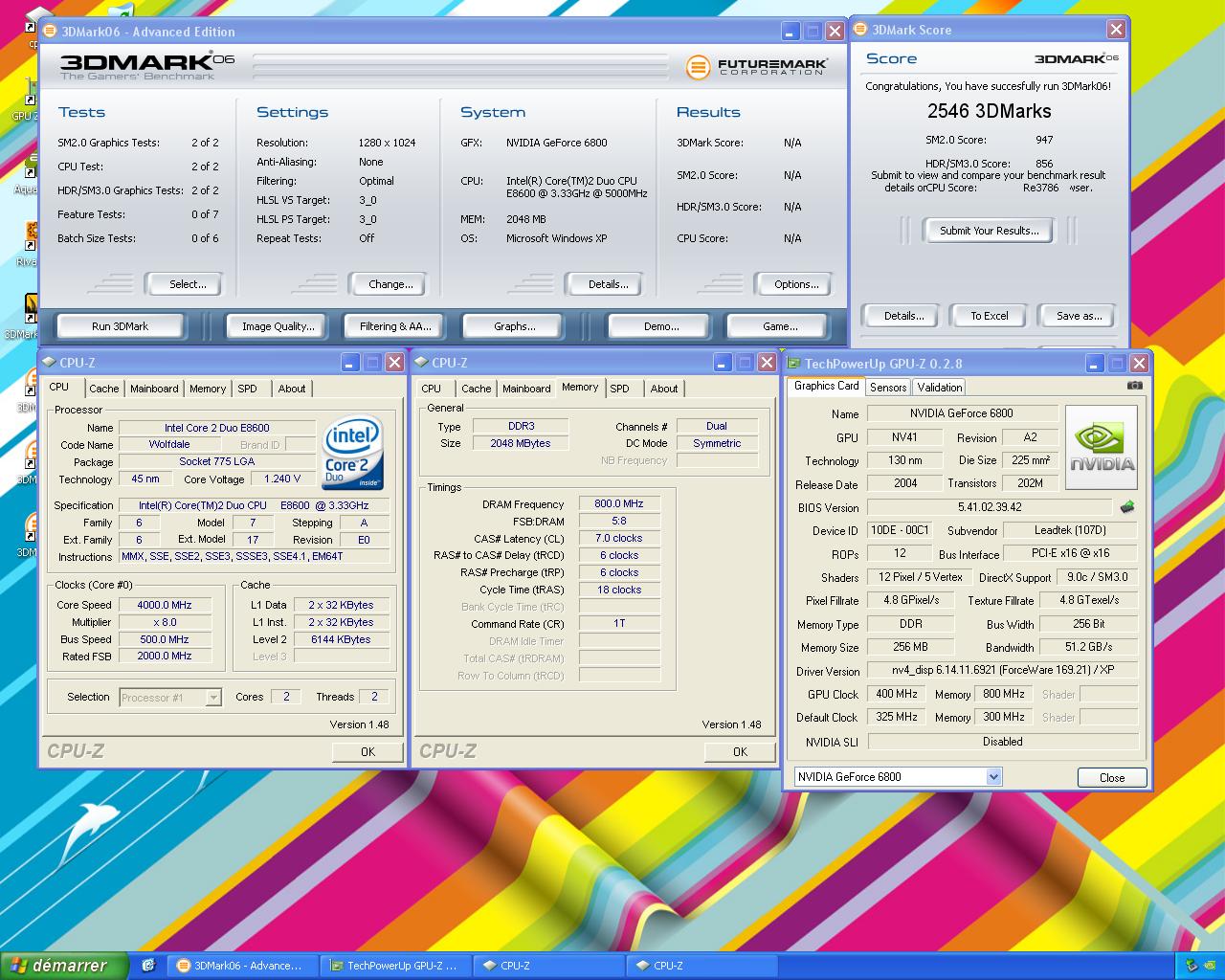Screen dimensions: 1225x980
Task: Open Image Quality settings
Action: pos(278,326)
